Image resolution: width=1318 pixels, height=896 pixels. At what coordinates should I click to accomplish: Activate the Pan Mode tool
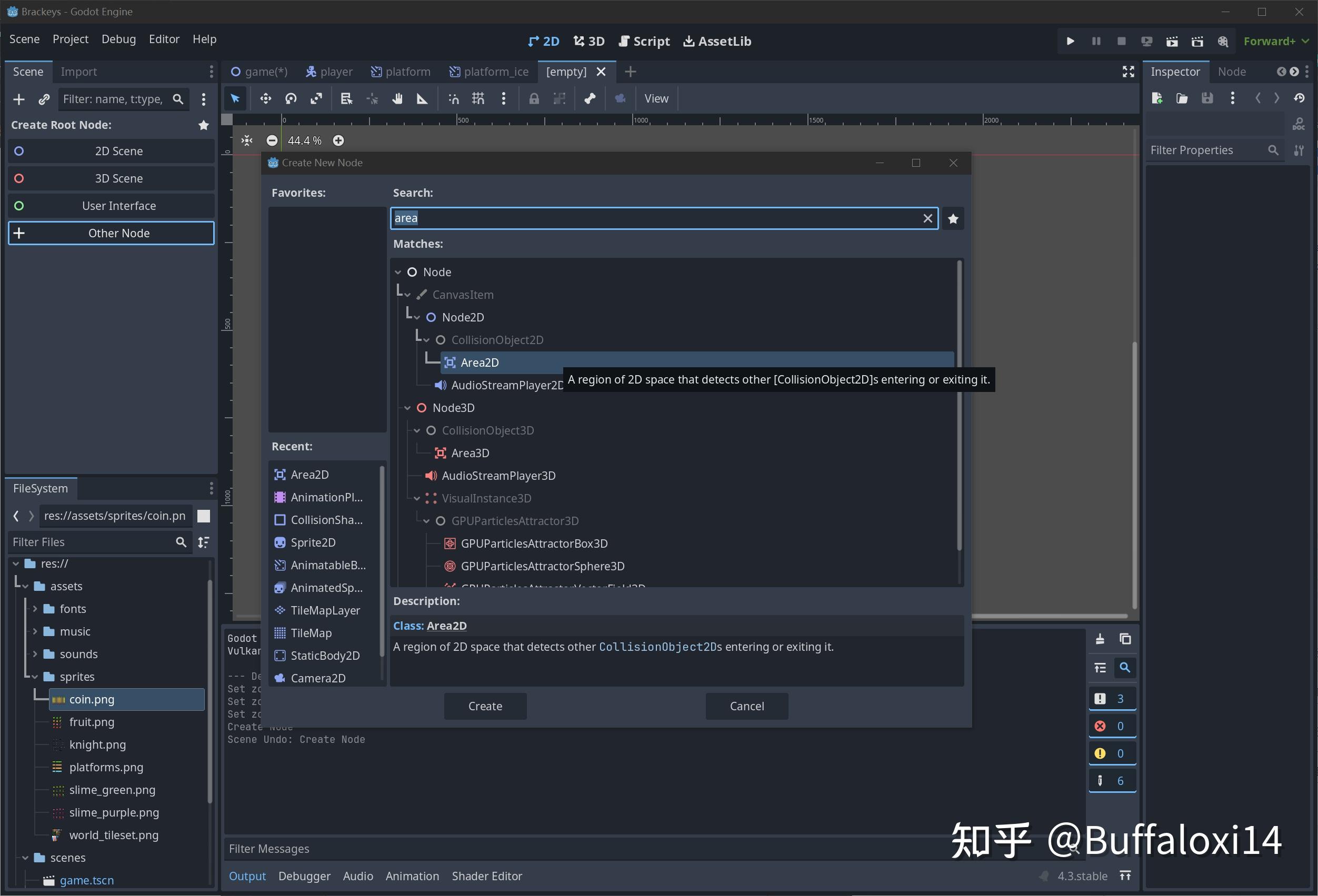(x=397, y=98)
